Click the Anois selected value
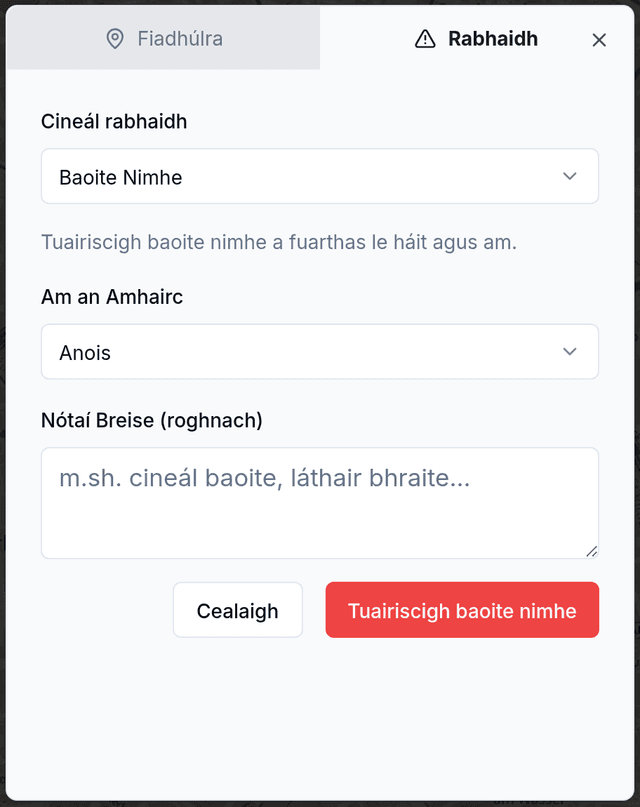Image resolution: width=640 pixels, height=807 pixels. (x=85, y=353)
